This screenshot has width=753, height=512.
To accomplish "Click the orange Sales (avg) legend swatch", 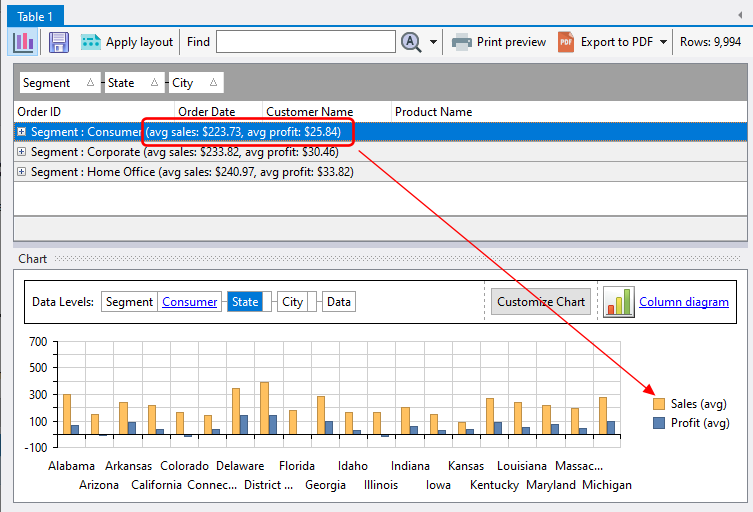I will [x=658, y=405].
